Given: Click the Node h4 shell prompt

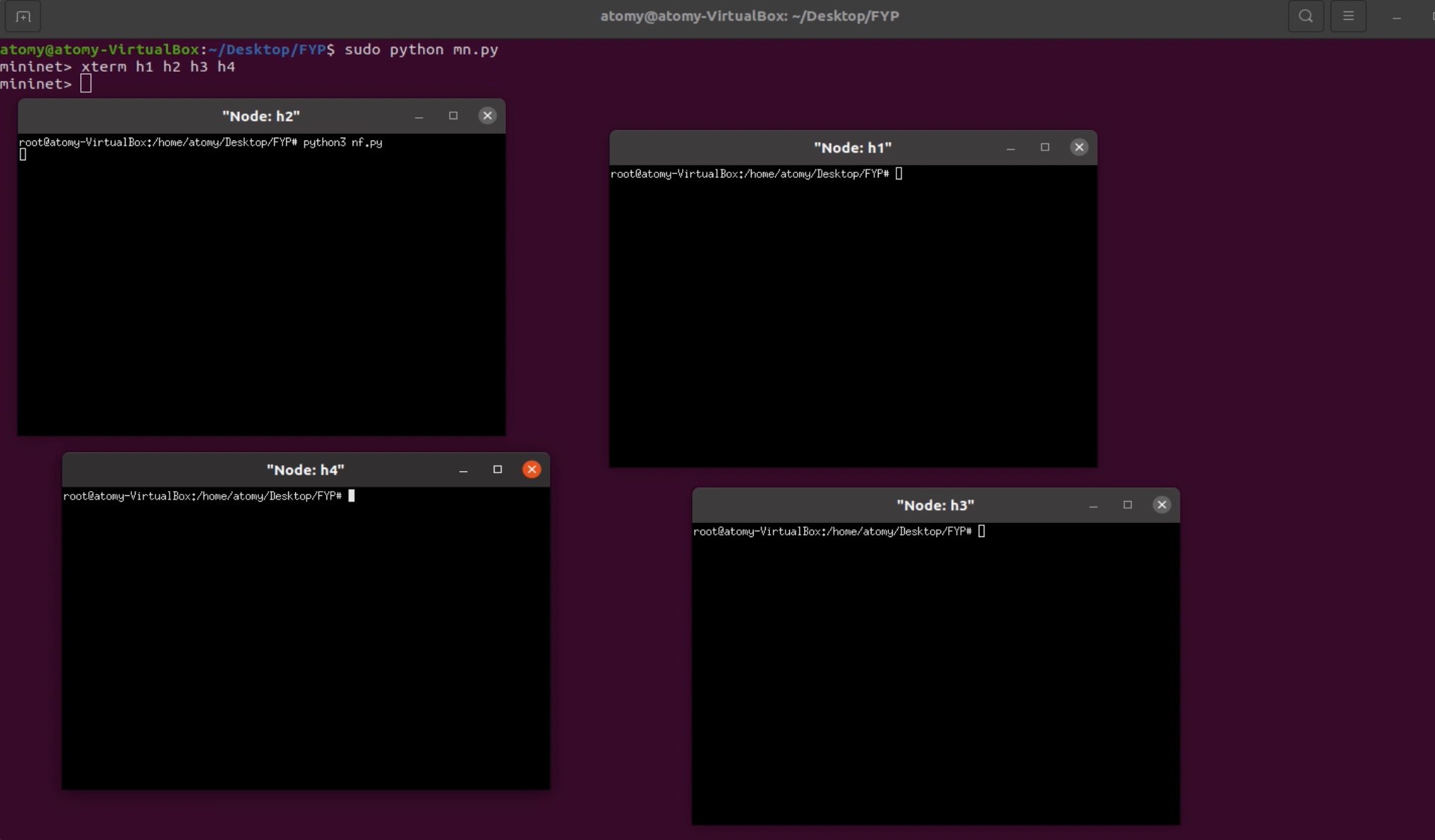Looking at the screenshot, I should pos(351,496).
